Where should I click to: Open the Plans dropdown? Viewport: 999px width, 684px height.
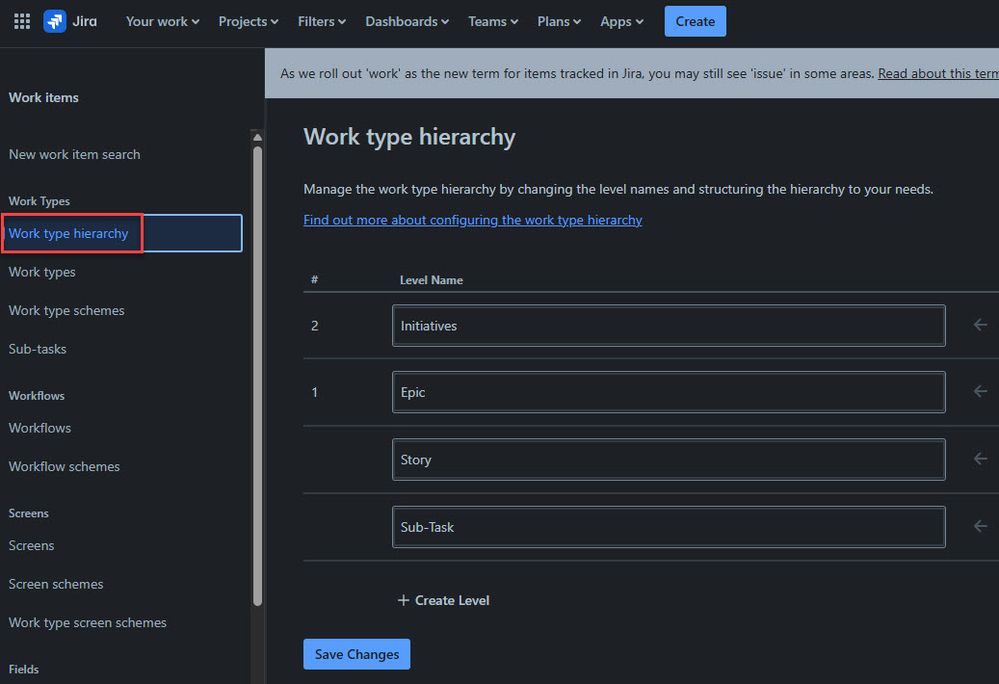click(559, 21)
